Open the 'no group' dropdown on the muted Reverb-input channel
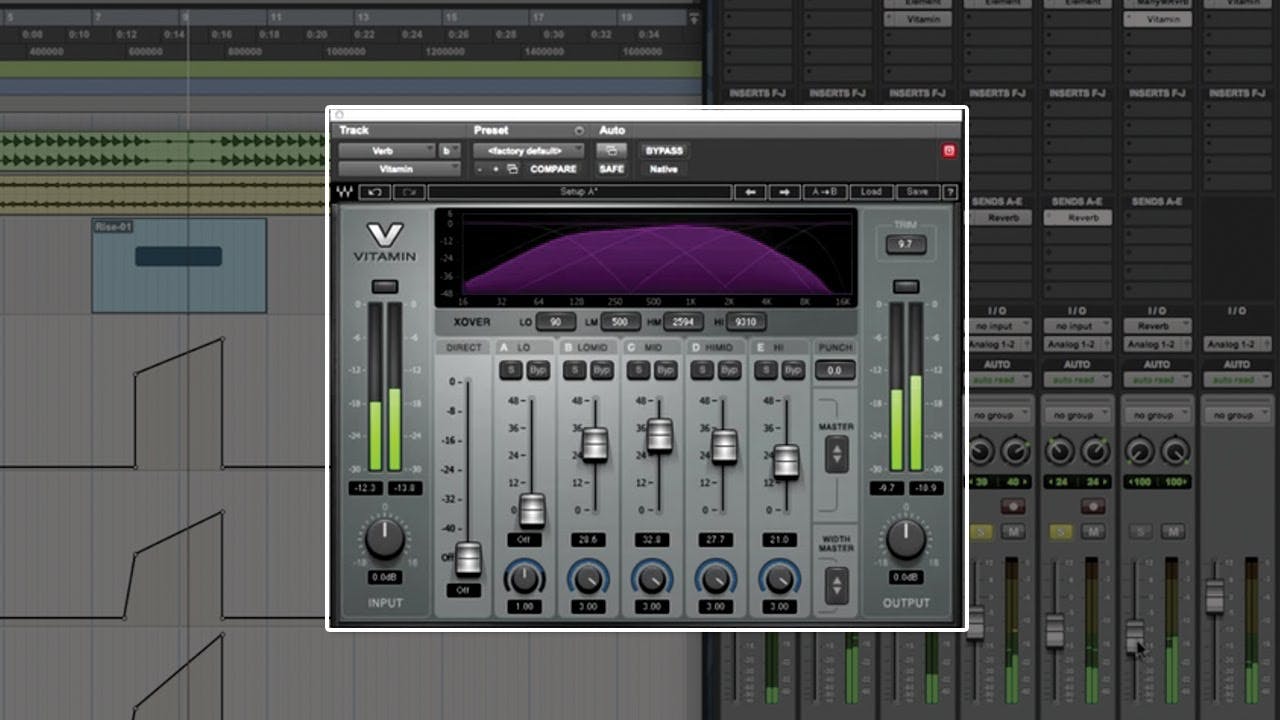 pos(1156,415)
